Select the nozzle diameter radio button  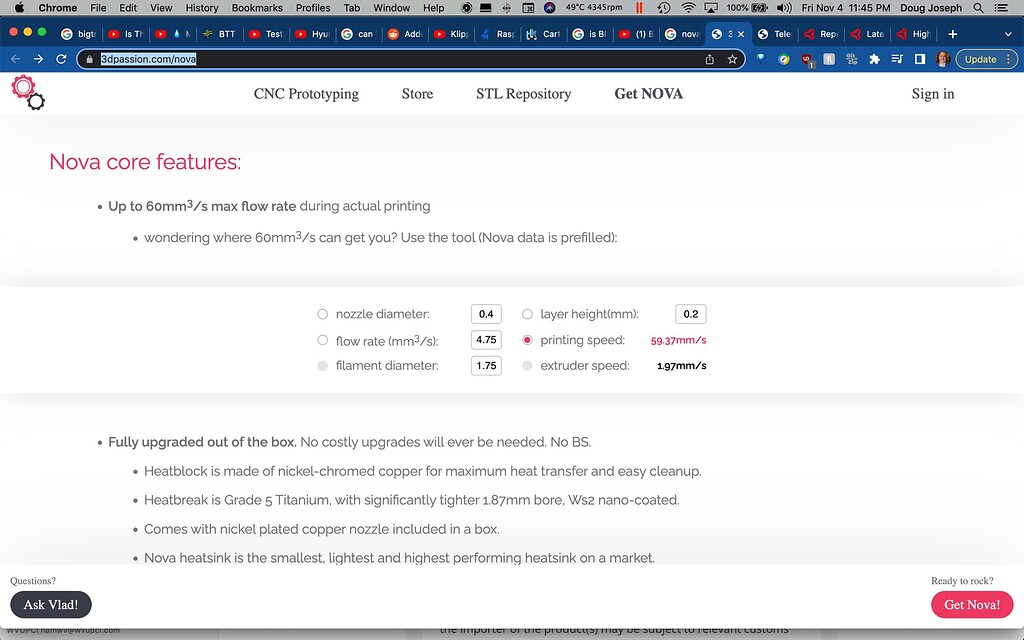[322, 314]
